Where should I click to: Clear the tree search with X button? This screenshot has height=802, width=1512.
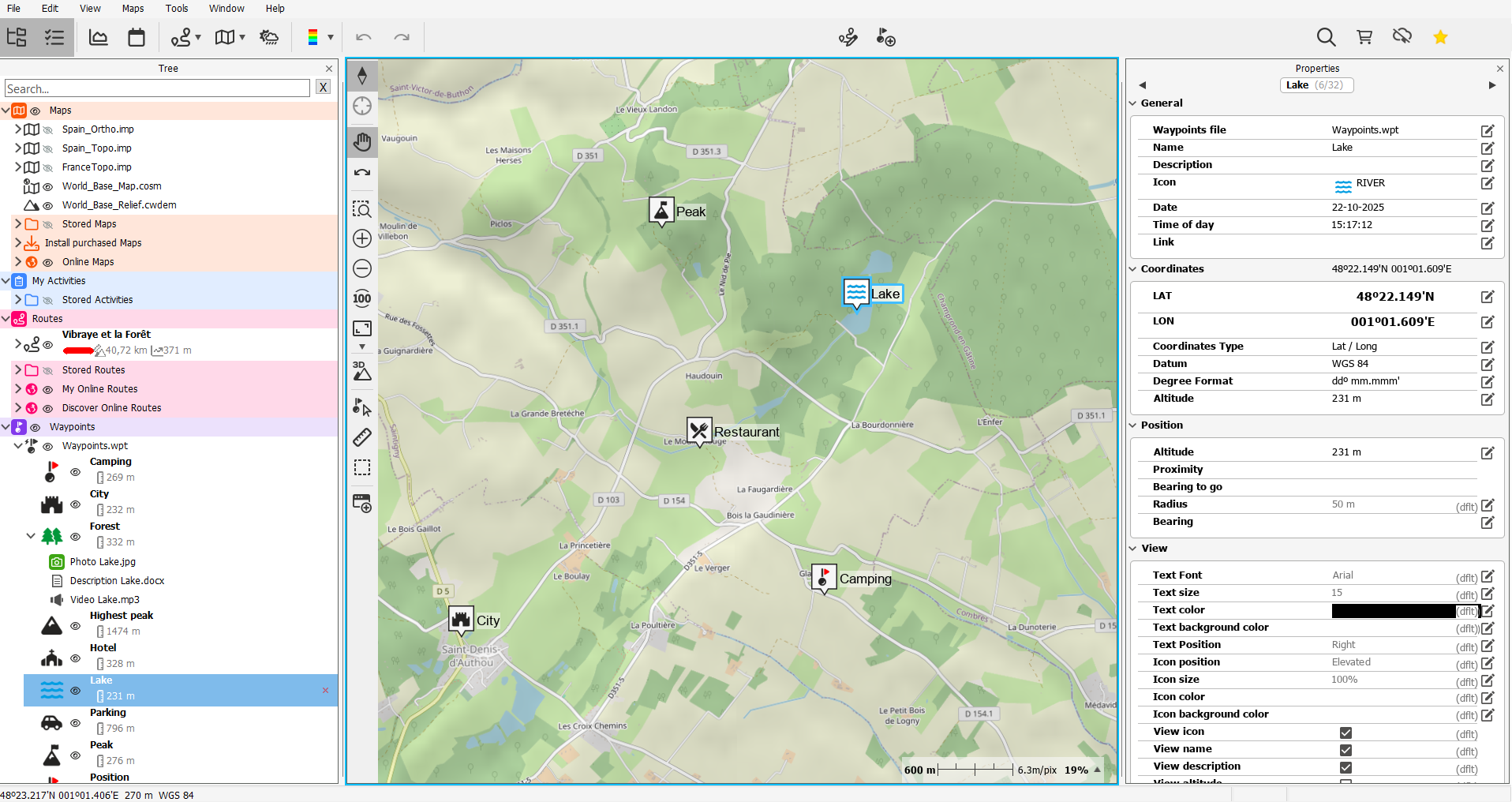tap(324, 88)
